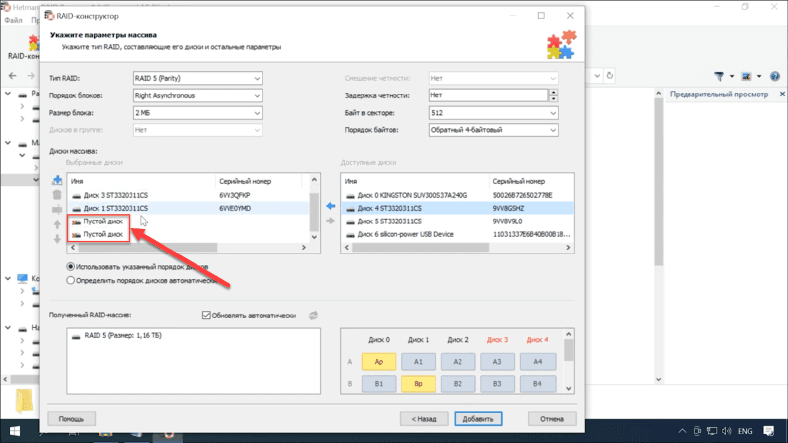
Task: Click the refresh icon next to auto update
Action: [x=313, y=315]
